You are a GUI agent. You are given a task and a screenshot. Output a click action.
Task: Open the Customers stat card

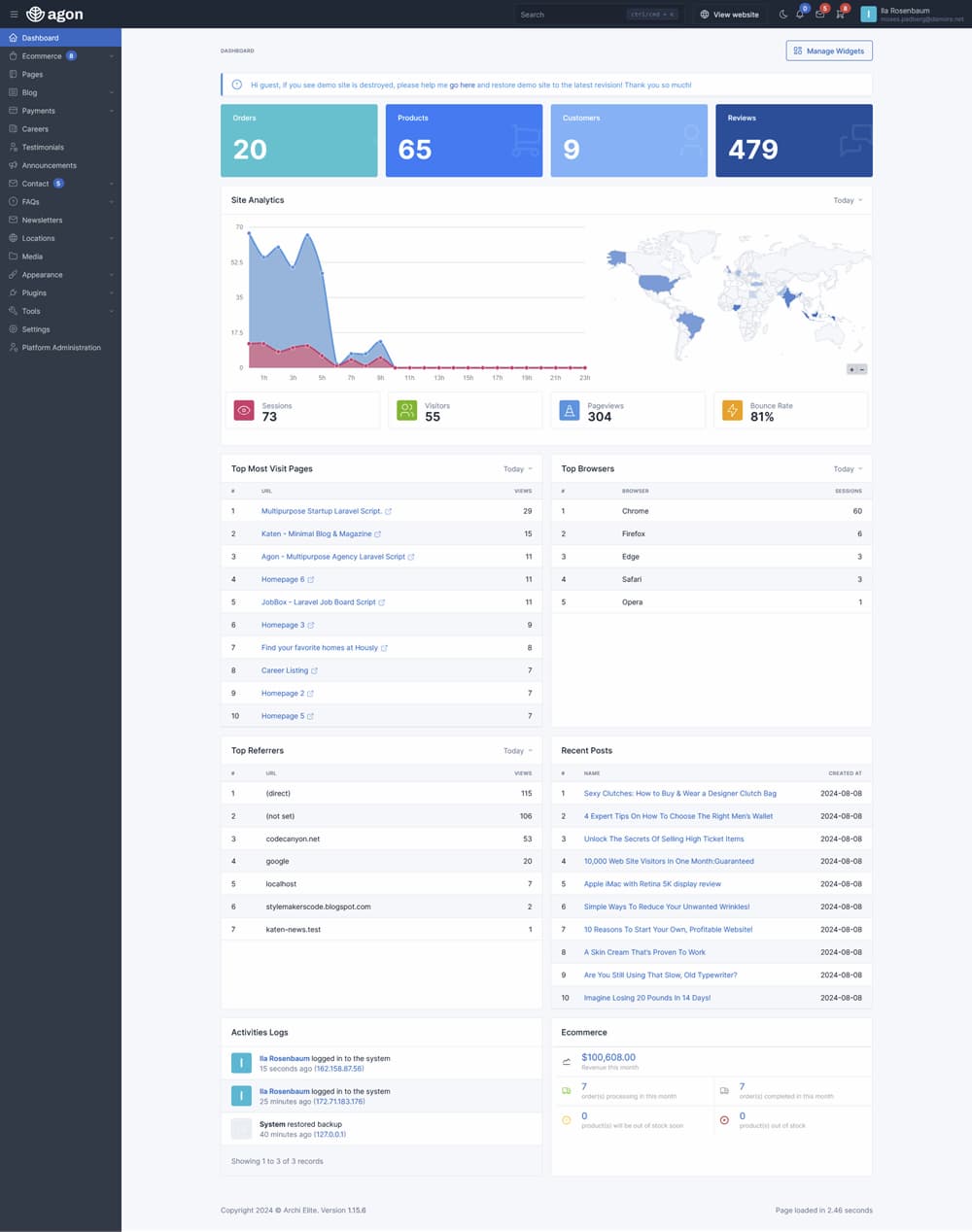(629, 141)
